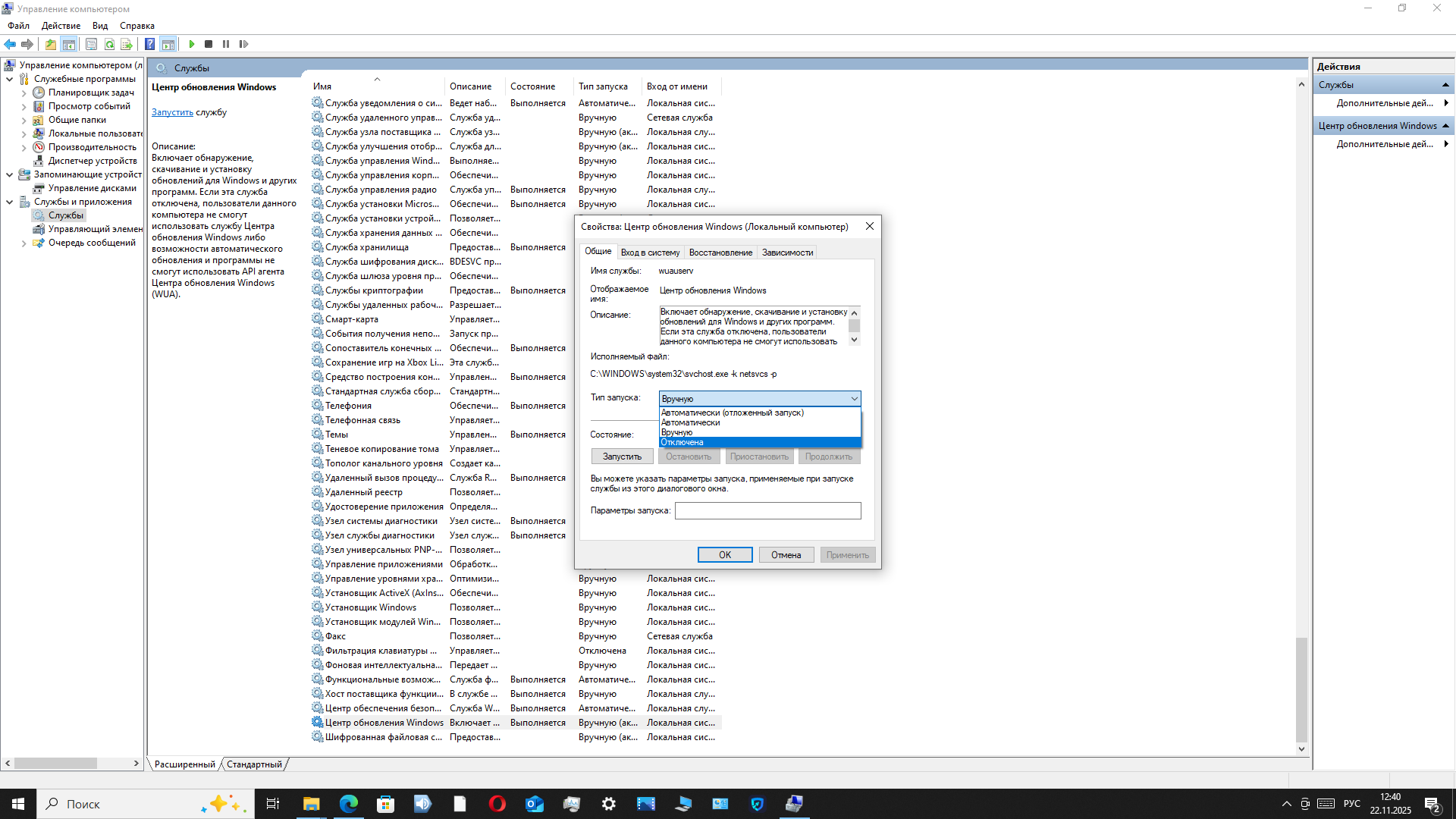The image size is (1456, 819).
Task: Click the Refresh toolbar icon
Action: pyautogui.click(x=109, y=44)
